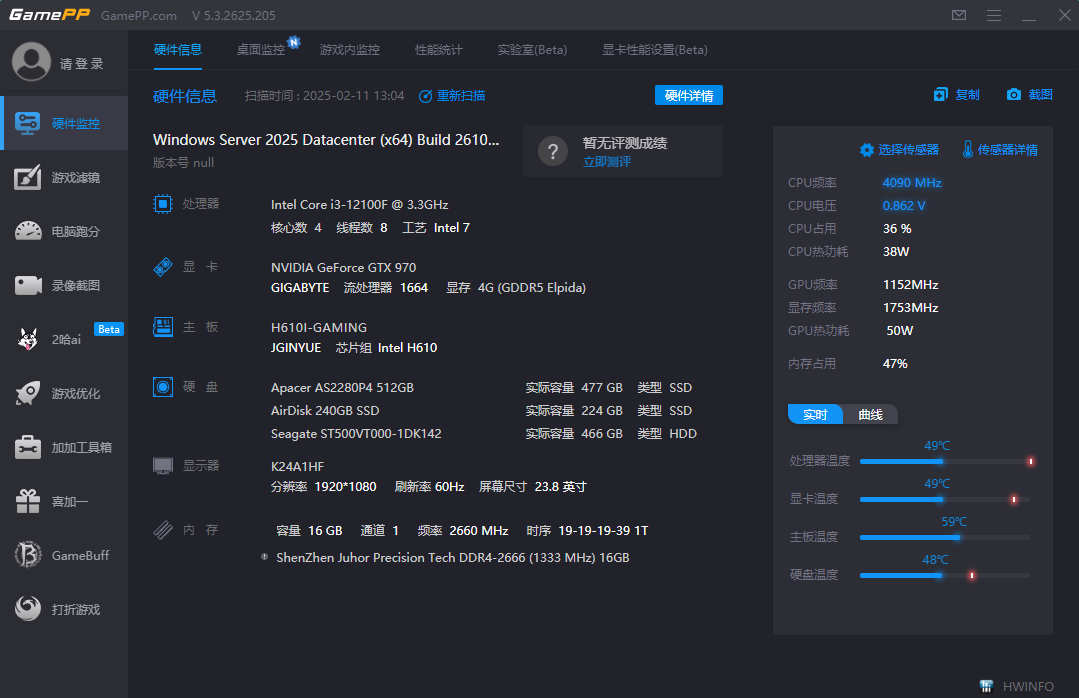Click the hard disk icon

tap(162, 387)
